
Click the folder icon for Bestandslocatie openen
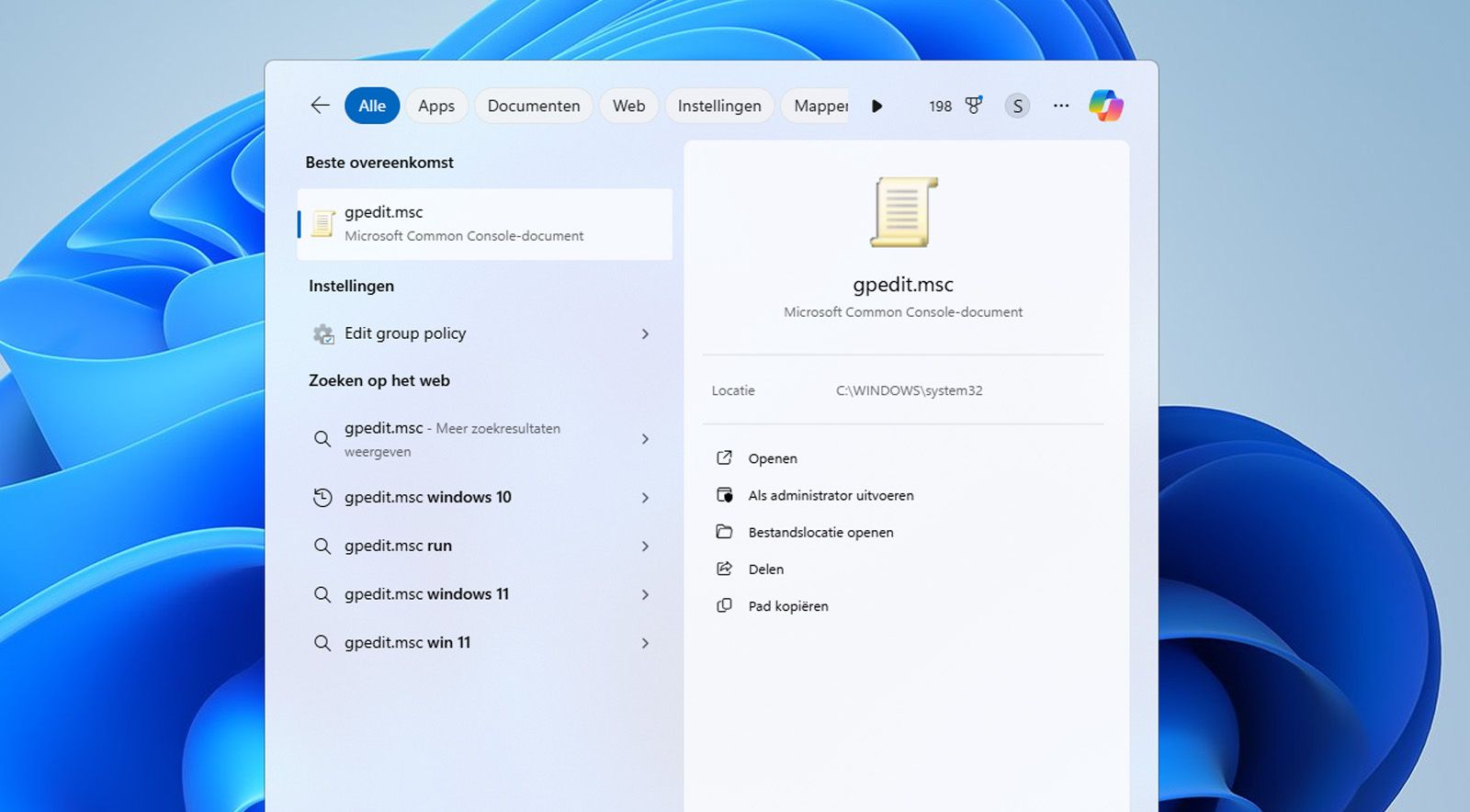click(724, 532)
